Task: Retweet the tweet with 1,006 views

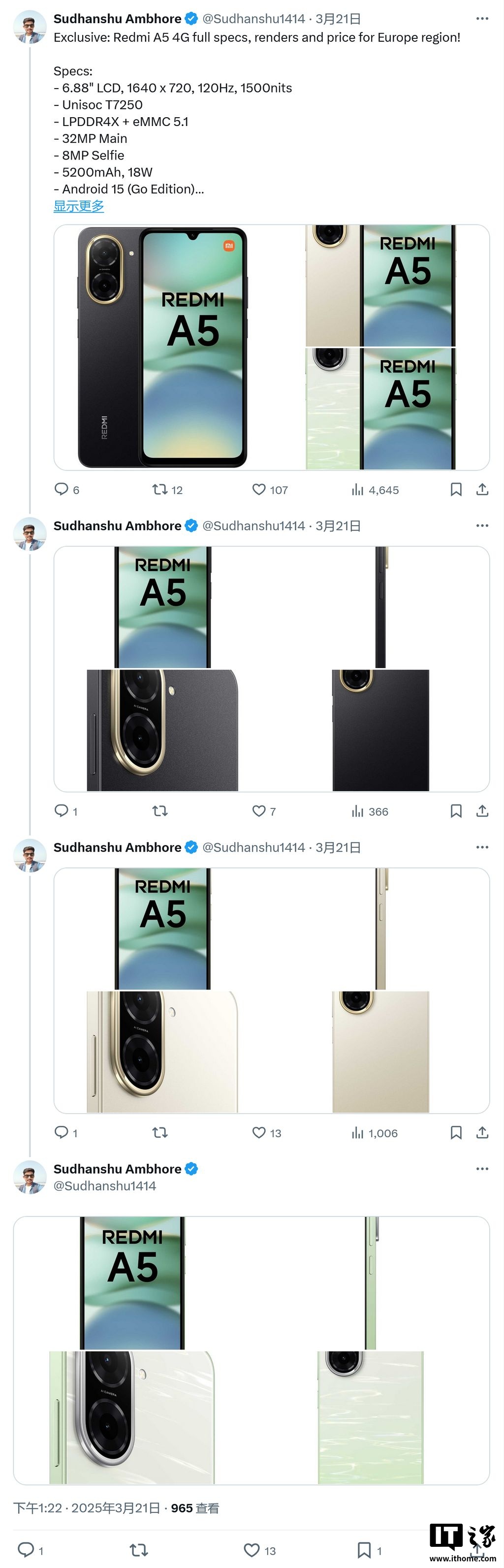Action: point(159,1132)
